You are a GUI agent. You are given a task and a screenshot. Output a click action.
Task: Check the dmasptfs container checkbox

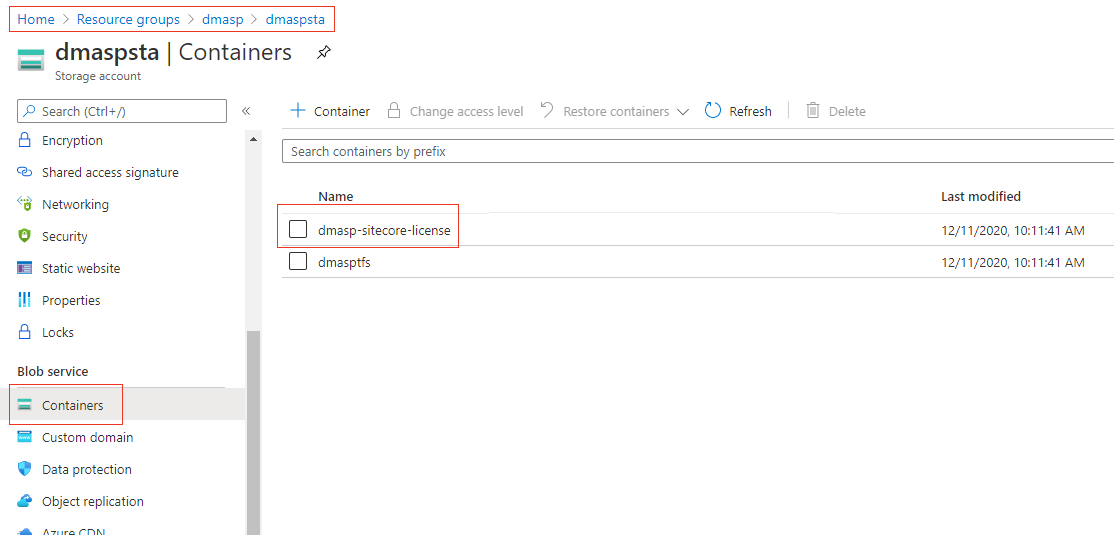click(x=298, y=261)
